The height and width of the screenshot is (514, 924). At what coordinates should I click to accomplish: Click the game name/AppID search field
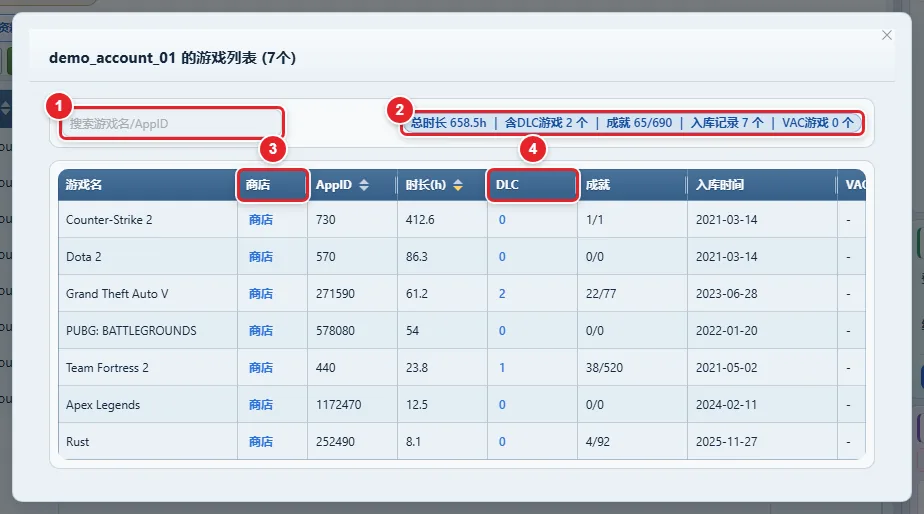171,124
